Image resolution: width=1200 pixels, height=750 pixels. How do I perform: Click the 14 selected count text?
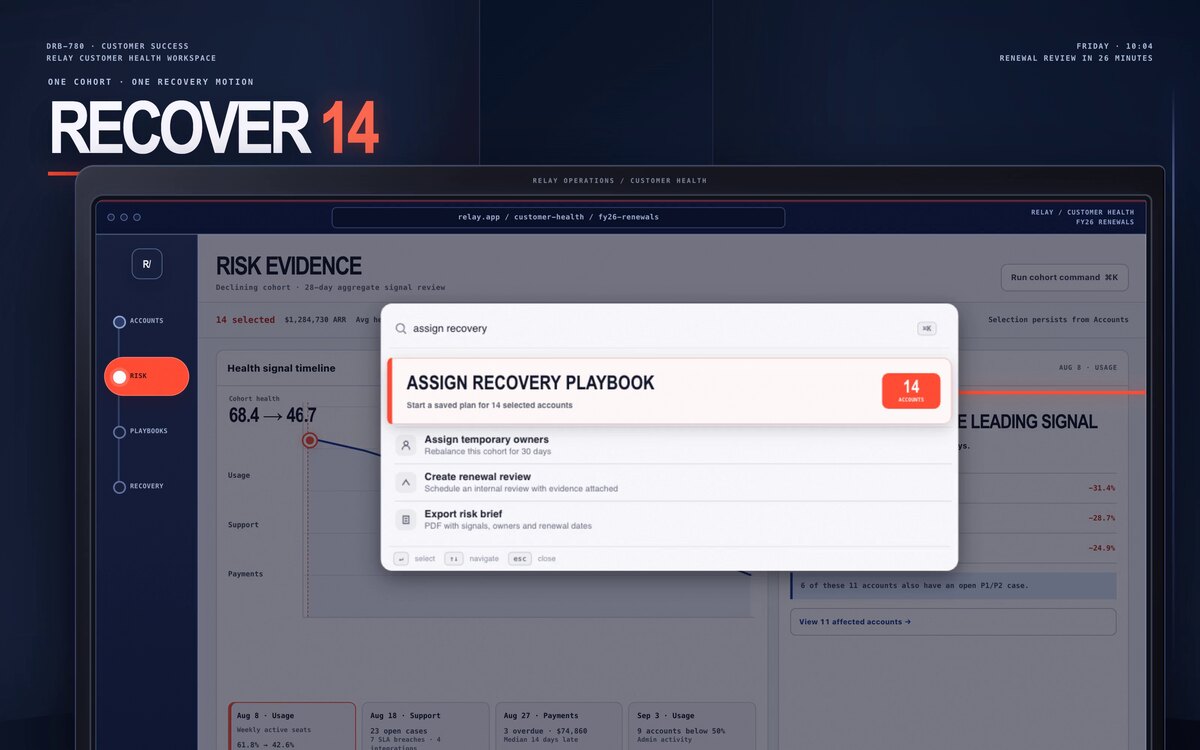pyautogui.click(x=245, y=320)
